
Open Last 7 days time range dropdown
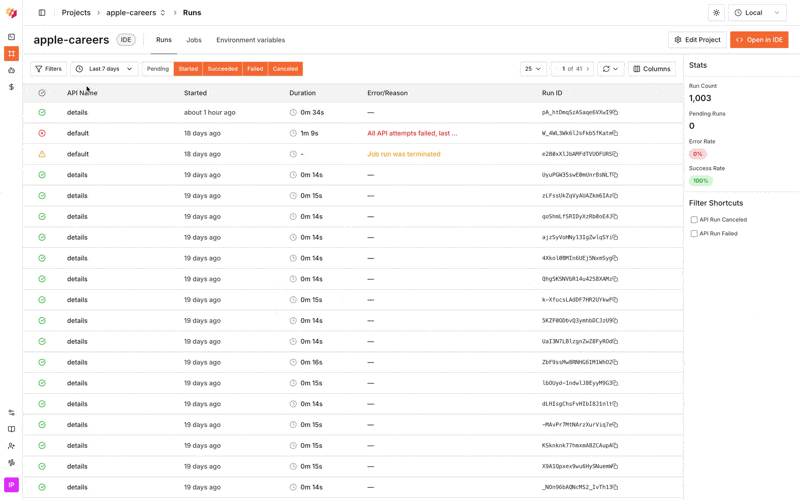104,69
